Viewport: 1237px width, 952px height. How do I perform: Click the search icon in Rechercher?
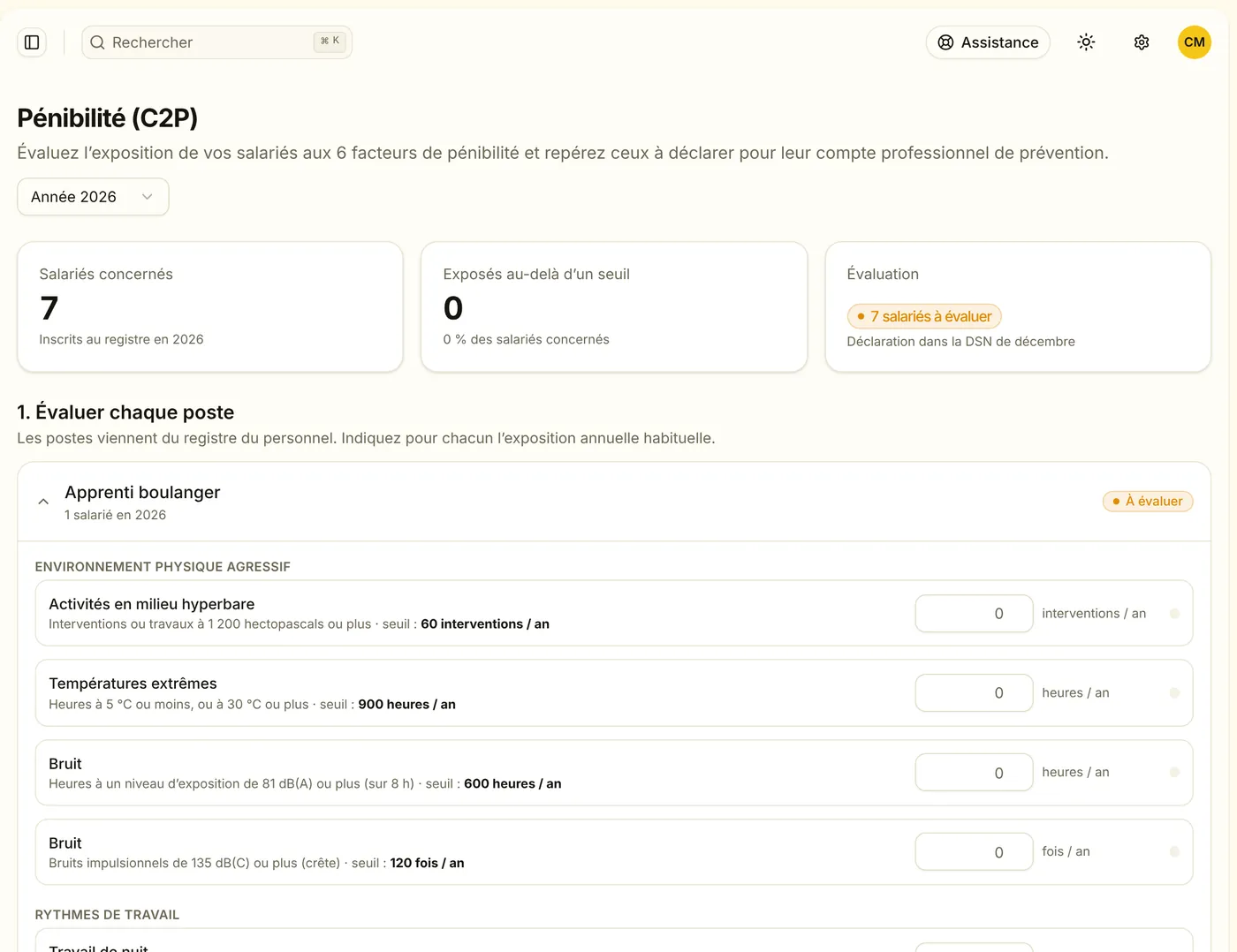point(97,42)
